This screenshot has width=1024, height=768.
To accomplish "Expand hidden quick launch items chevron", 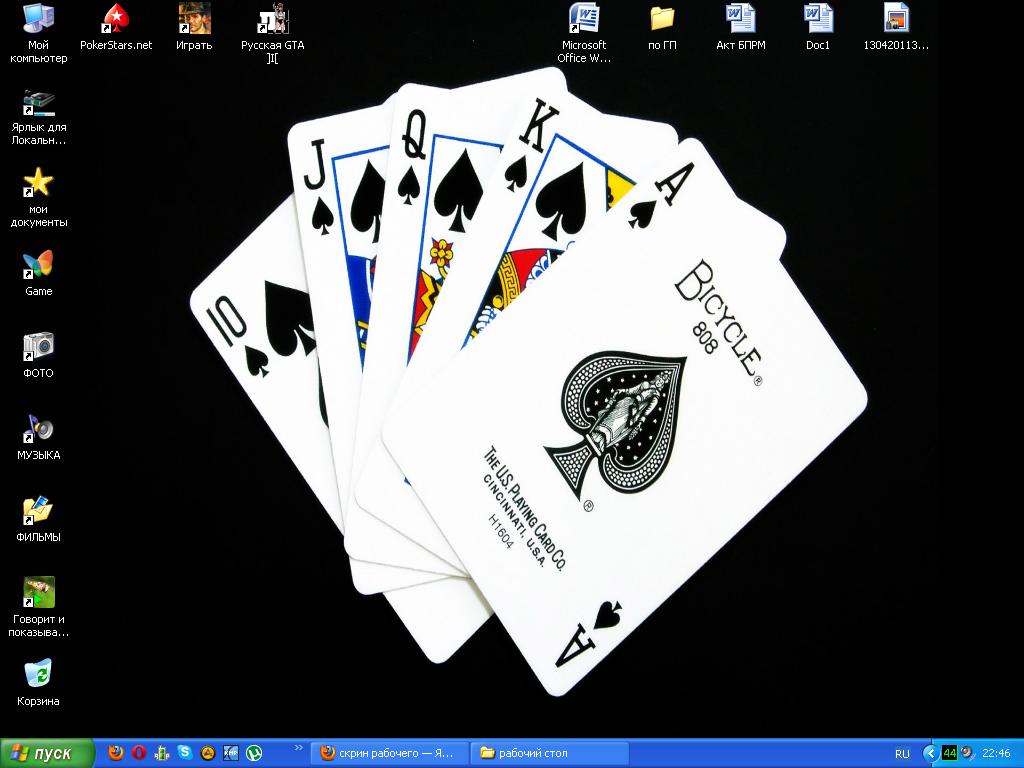I will tap(298, 748).
